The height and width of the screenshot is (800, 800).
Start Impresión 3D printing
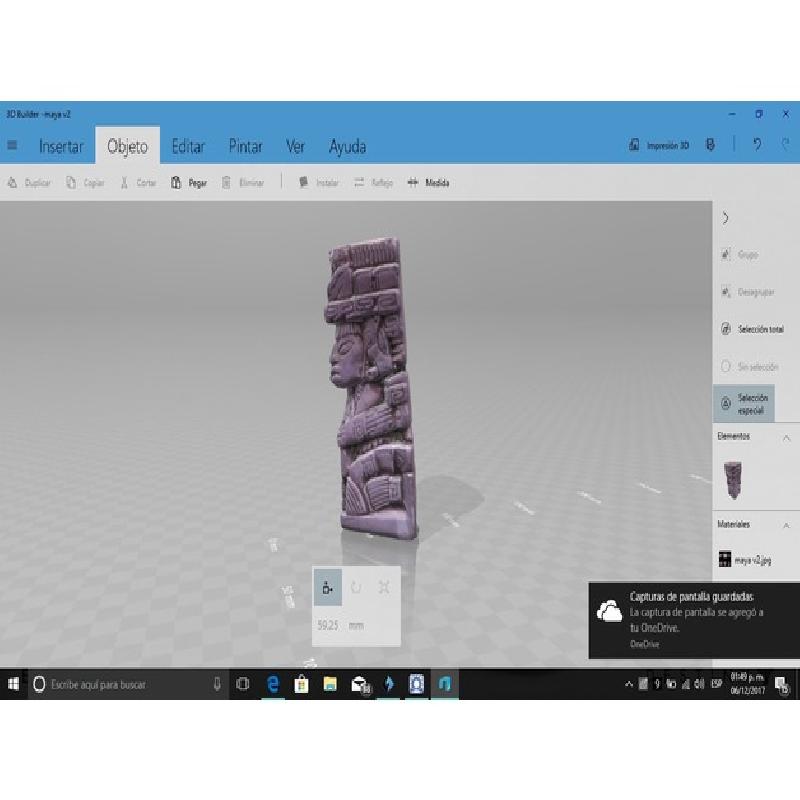tap(659, 145)
